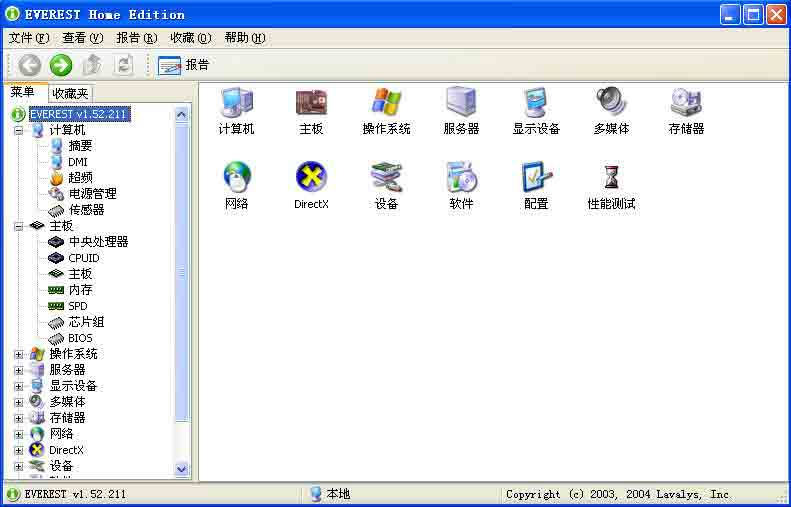Select 电源管理 in the tree
This screenshot has width=791, height=507.
(92, 194)
